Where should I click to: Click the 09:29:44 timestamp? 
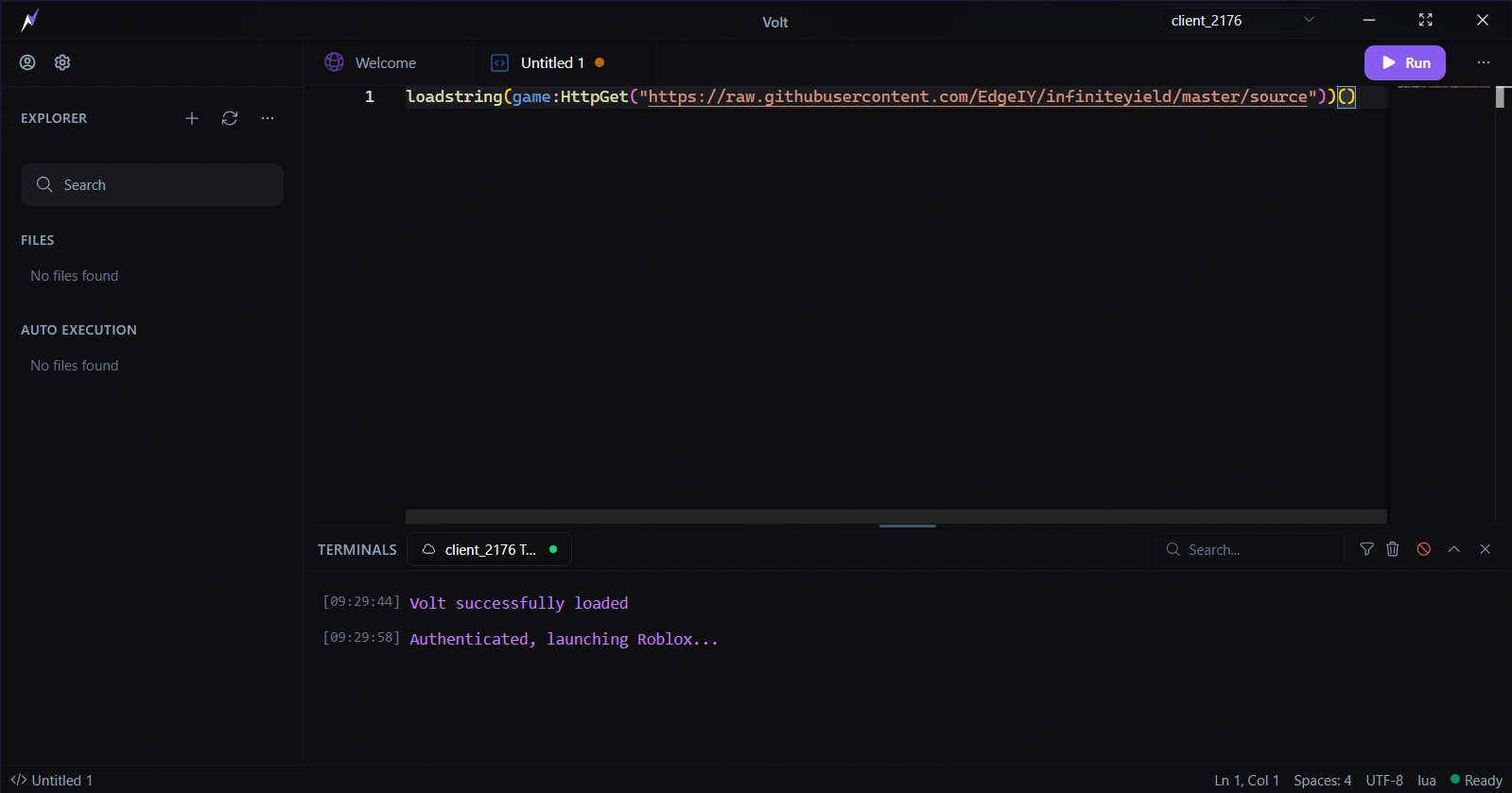coord(361,601)
